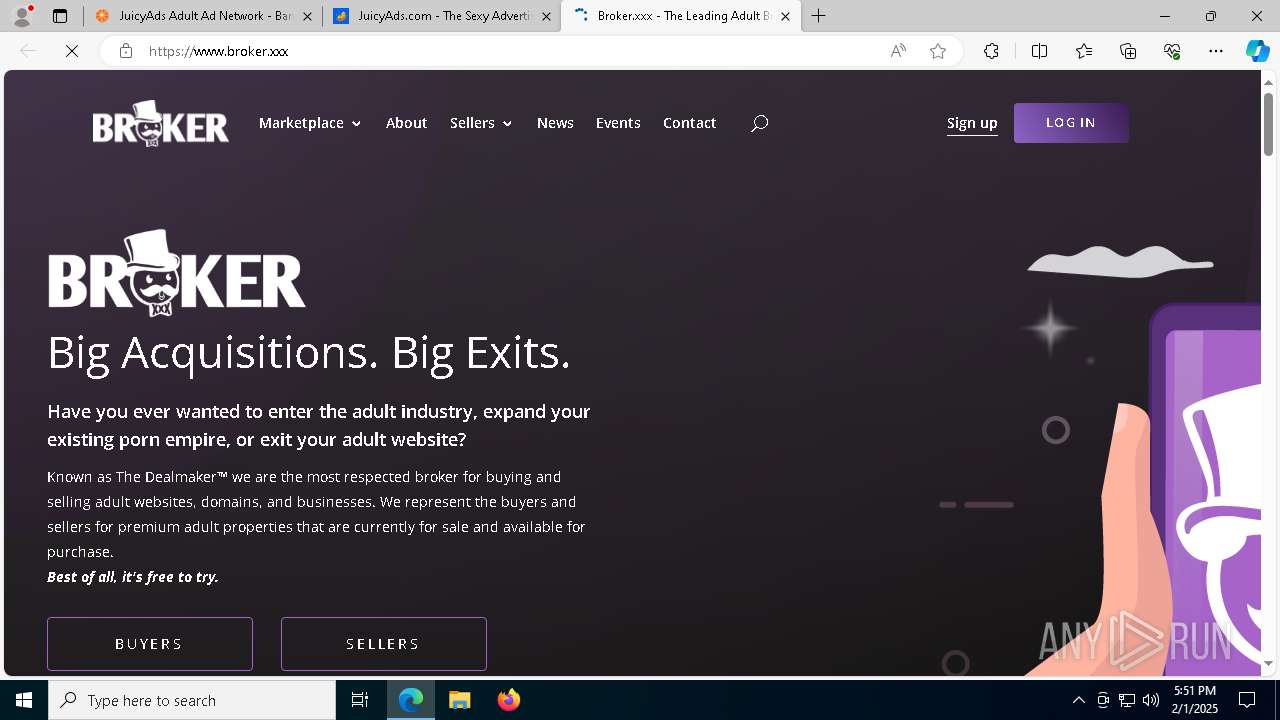Close the JuicyAds Adult Ad Network tab
The image size is (1280, 720).
(x=307, y=16)
